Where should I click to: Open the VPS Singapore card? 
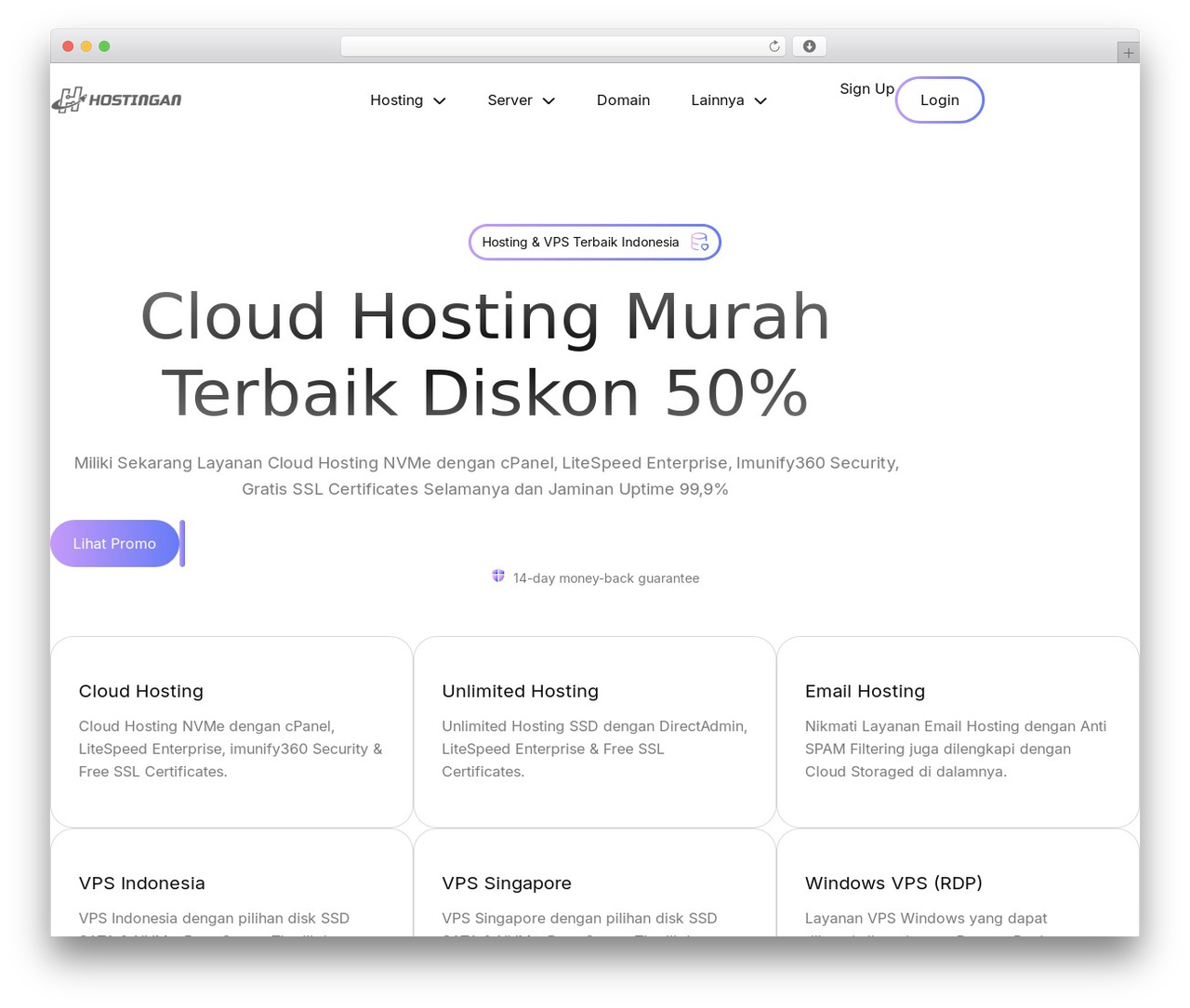click(x=595, y=882)
